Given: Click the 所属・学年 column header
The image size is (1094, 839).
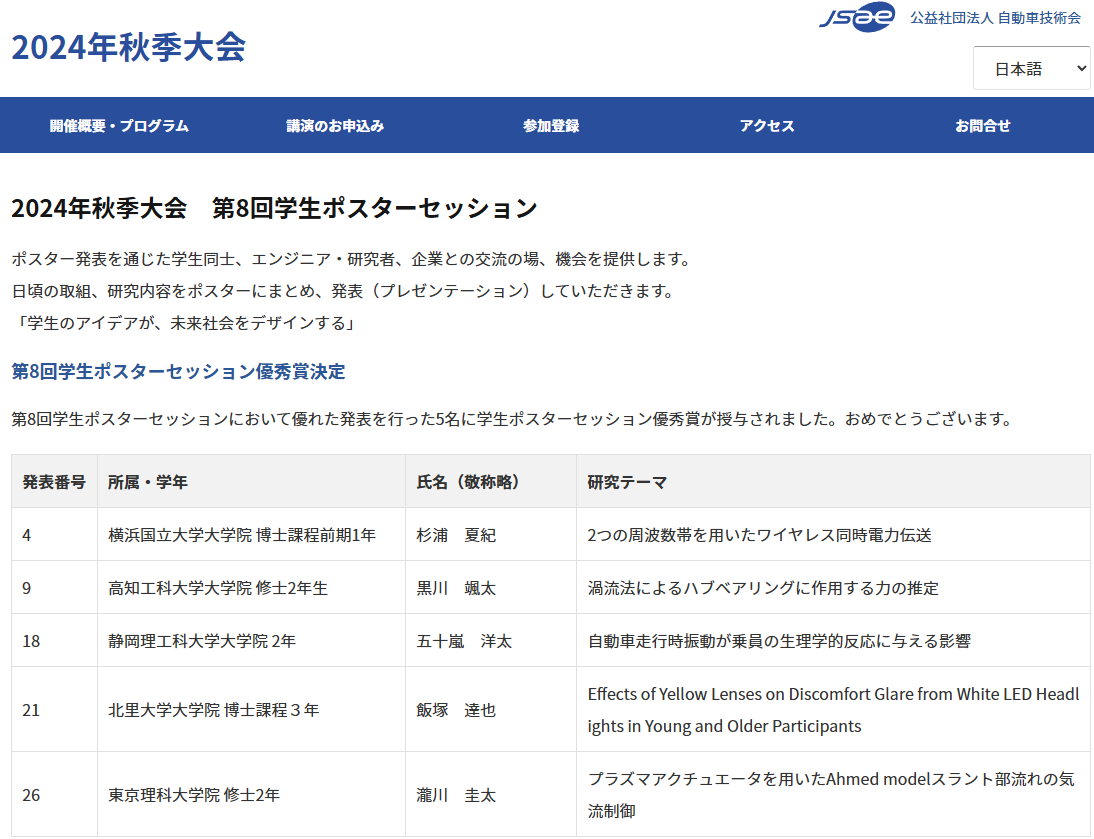Looking at the screenshot, I should coord(148,482).
